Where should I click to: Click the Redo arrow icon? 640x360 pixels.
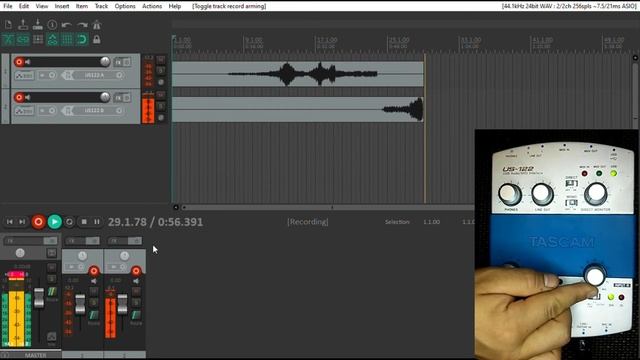coord(82,25)
